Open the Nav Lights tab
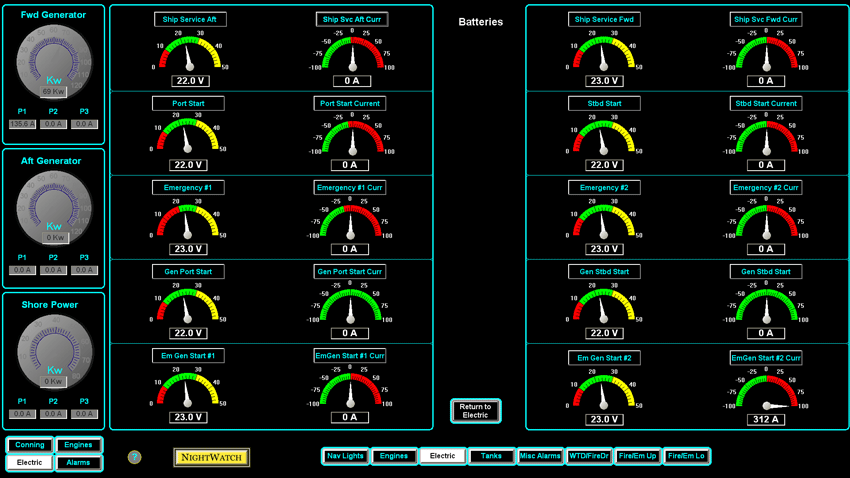The height and width of the screenshot is (478, 850). 345,456
